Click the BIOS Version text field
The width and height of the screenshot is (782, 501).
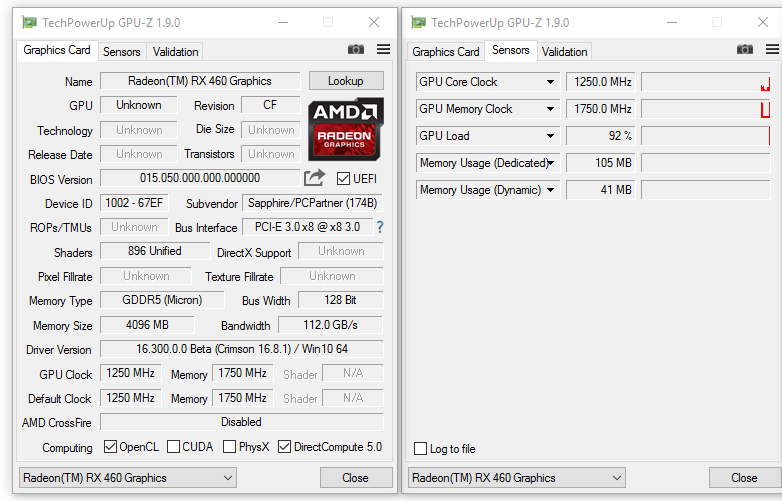(x=199, y=178)
